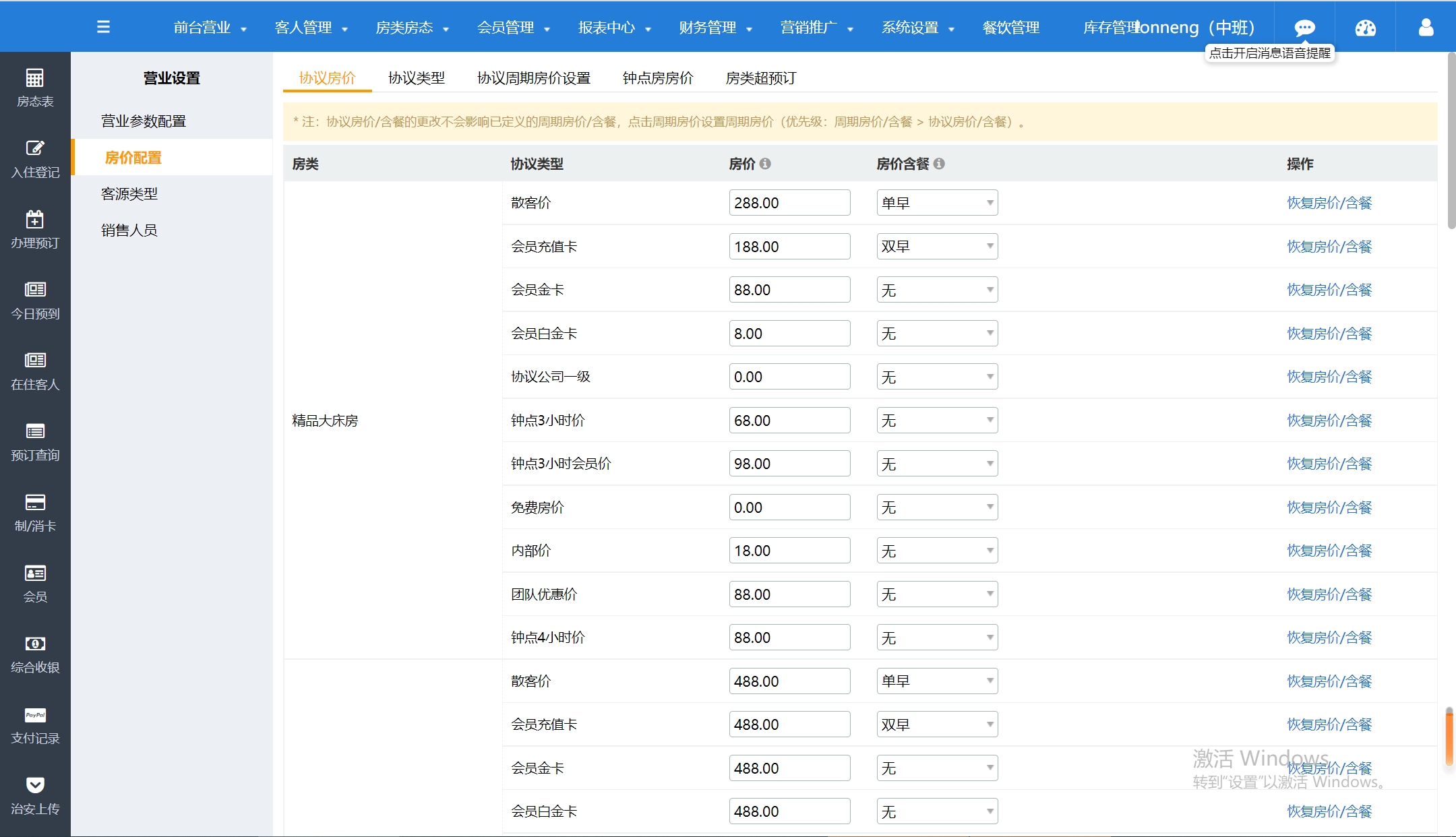The width and height of the screenshot is (1456, 837).
Task: Click the 协议公司一级 0.00 price field
Action: click(789, 377)
